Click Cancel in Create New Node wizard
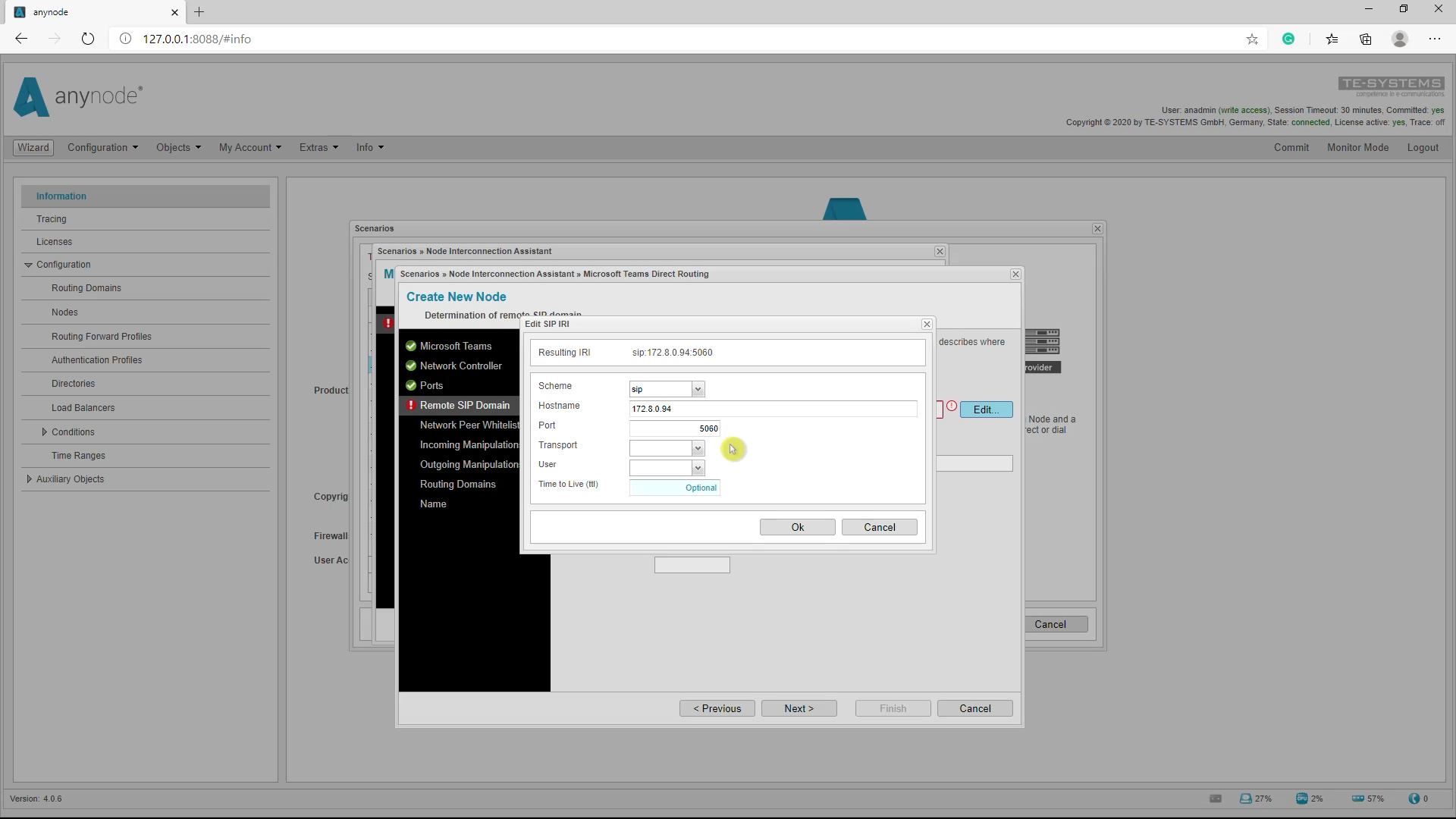Image resolution: width=1456 pixels, height=819 pixels. tap(975, 708)
